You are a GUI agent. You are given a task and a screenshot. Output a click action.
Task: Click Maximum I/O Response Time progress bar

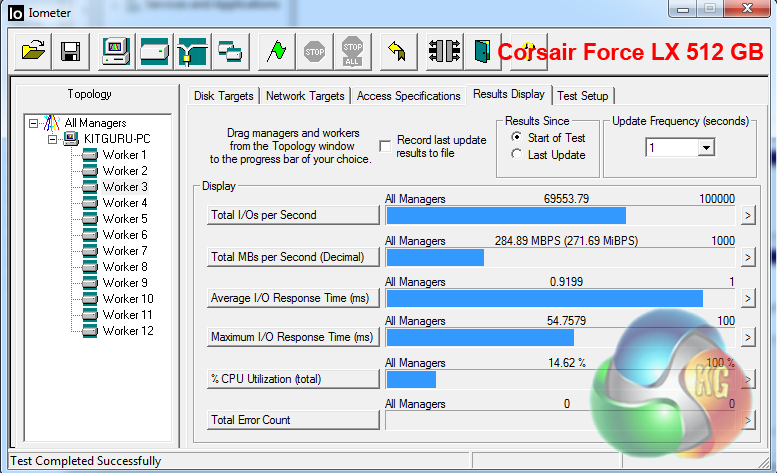tap(560, 337)
